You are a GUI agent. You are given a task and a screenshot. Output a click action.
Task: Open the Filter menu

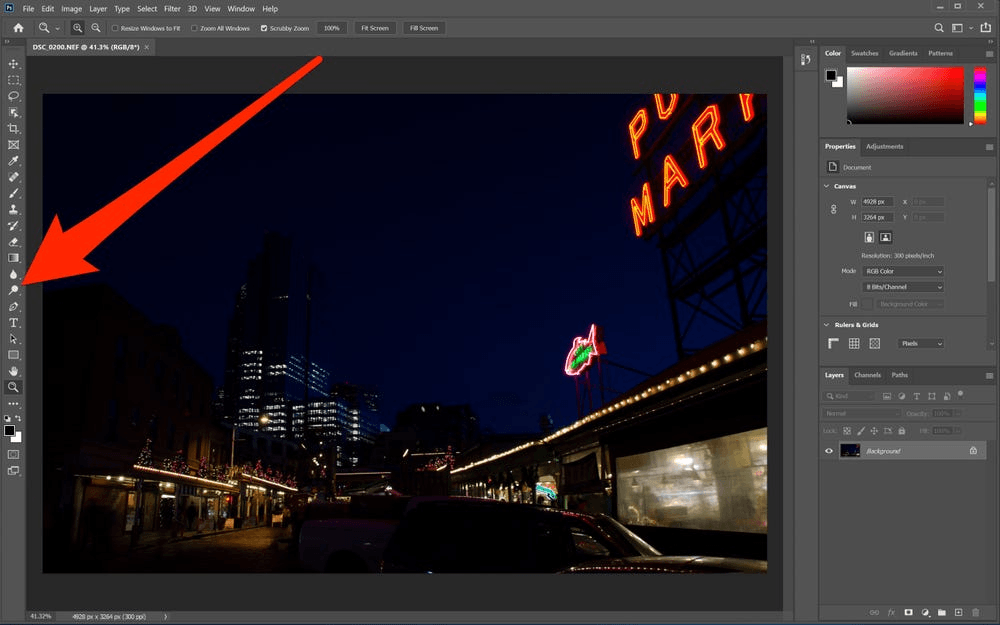click(x=172, y=9)
